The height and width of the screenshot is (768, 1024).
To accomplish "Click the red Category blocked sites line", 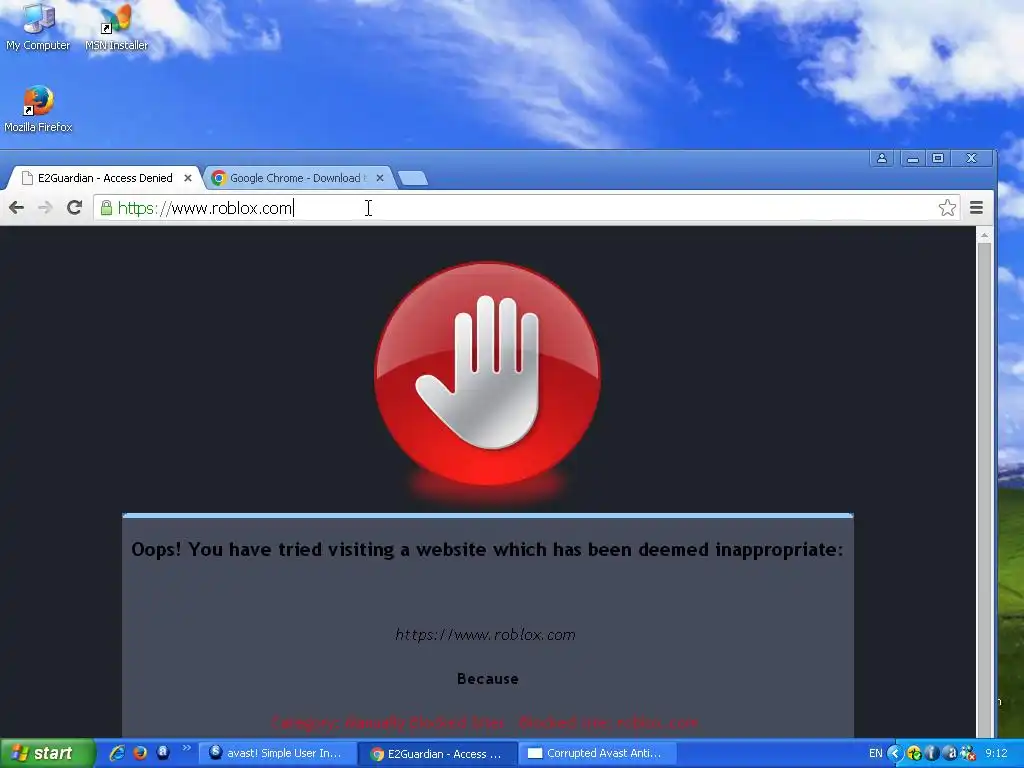I will click(x=485, y=723).
